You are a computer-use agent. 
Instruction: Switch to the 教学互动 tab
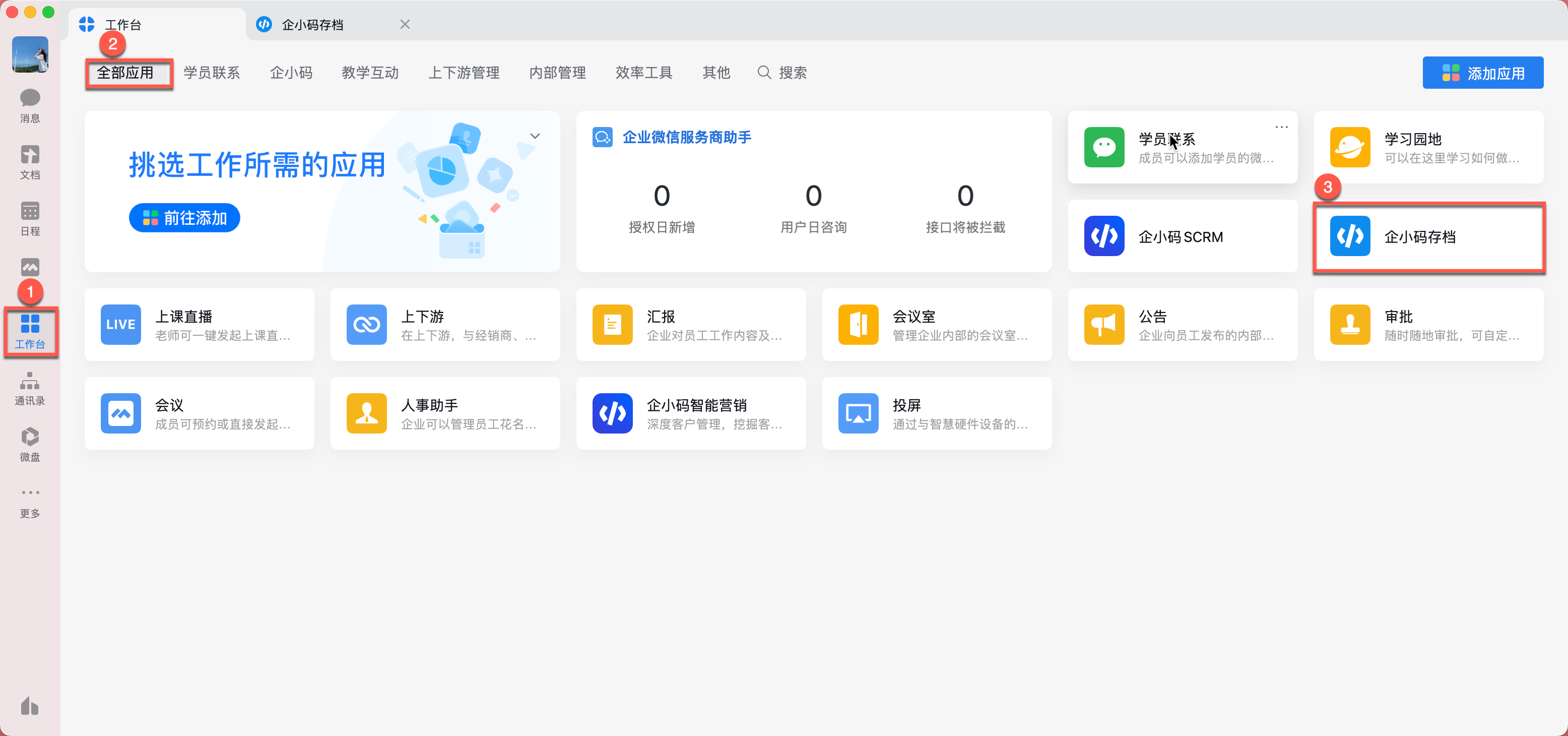coord(370,73)
